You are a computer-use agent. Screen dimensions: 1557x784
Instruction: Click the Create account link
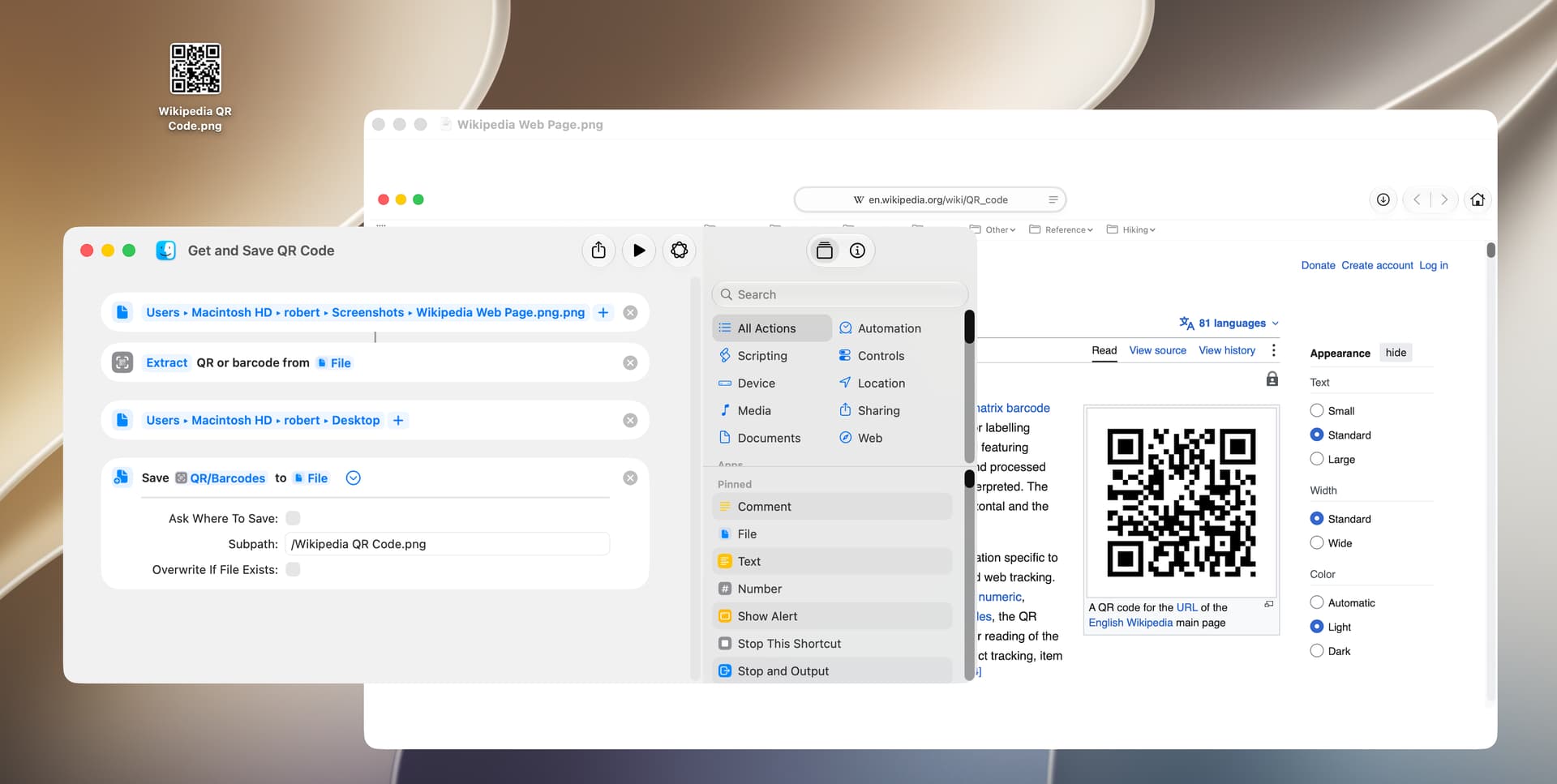point(1377,266)
